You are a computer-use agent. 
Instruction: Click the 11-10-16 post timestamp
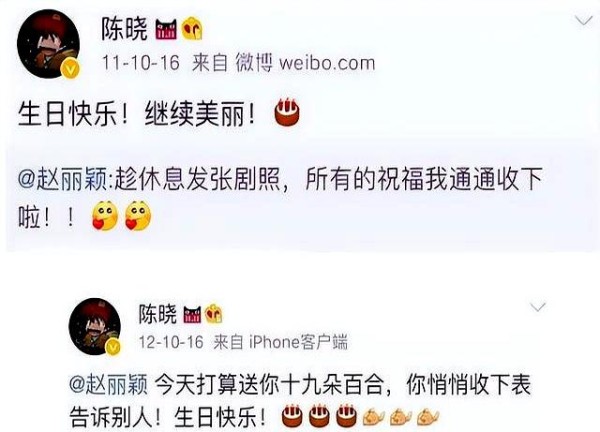point(140,63)
